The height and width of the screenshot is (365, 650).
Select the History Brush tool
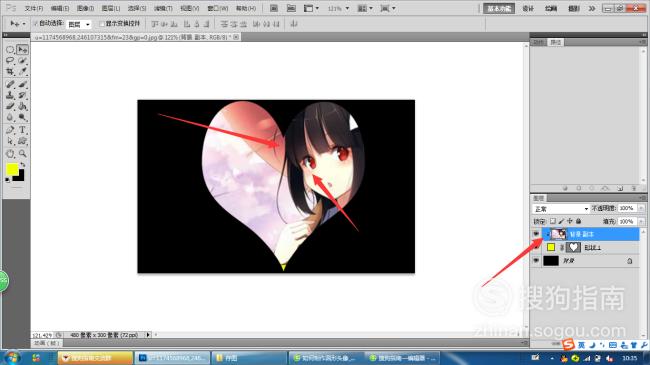tap(22, 95)
